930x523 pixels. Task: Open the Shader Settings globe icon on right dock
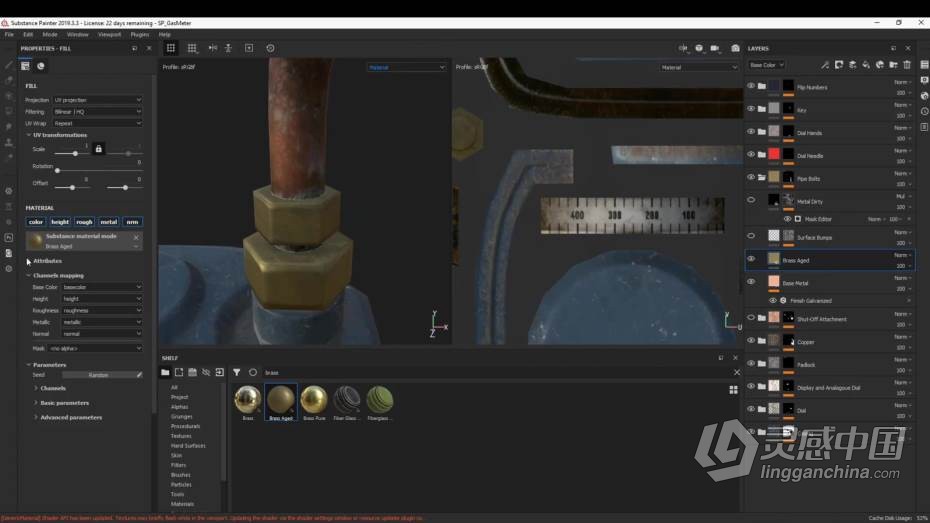pos(924,95)
